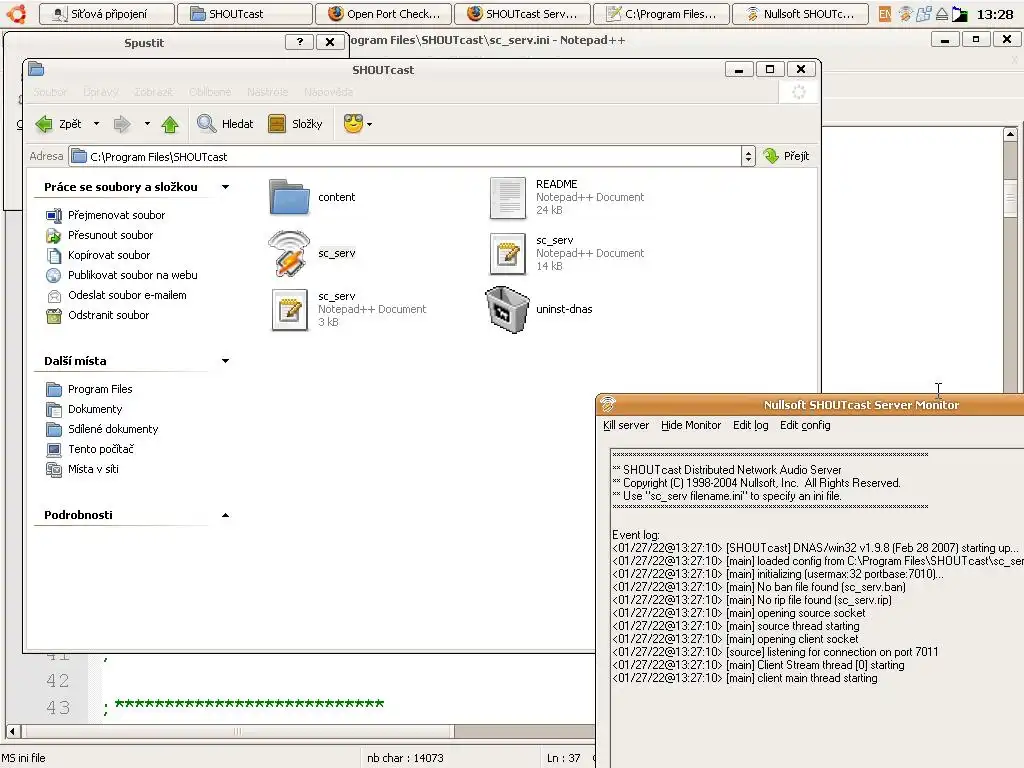
Task: Open Nápověda menu in SHOUTcast window
Action: click(x=328, y=92)
